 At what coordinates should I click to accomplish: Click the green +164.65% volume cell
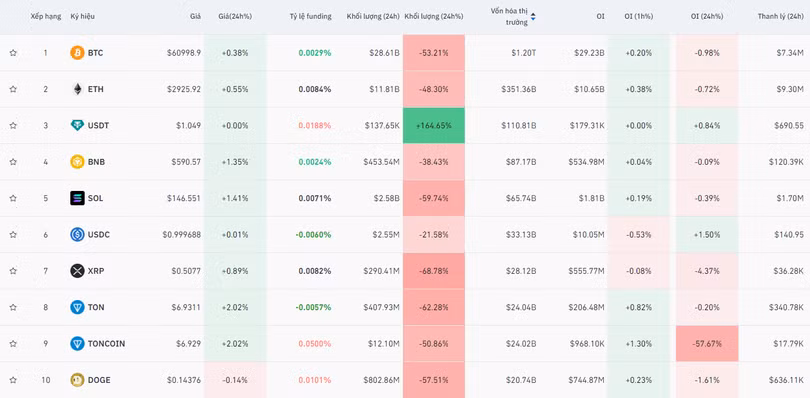click(434, 125)
